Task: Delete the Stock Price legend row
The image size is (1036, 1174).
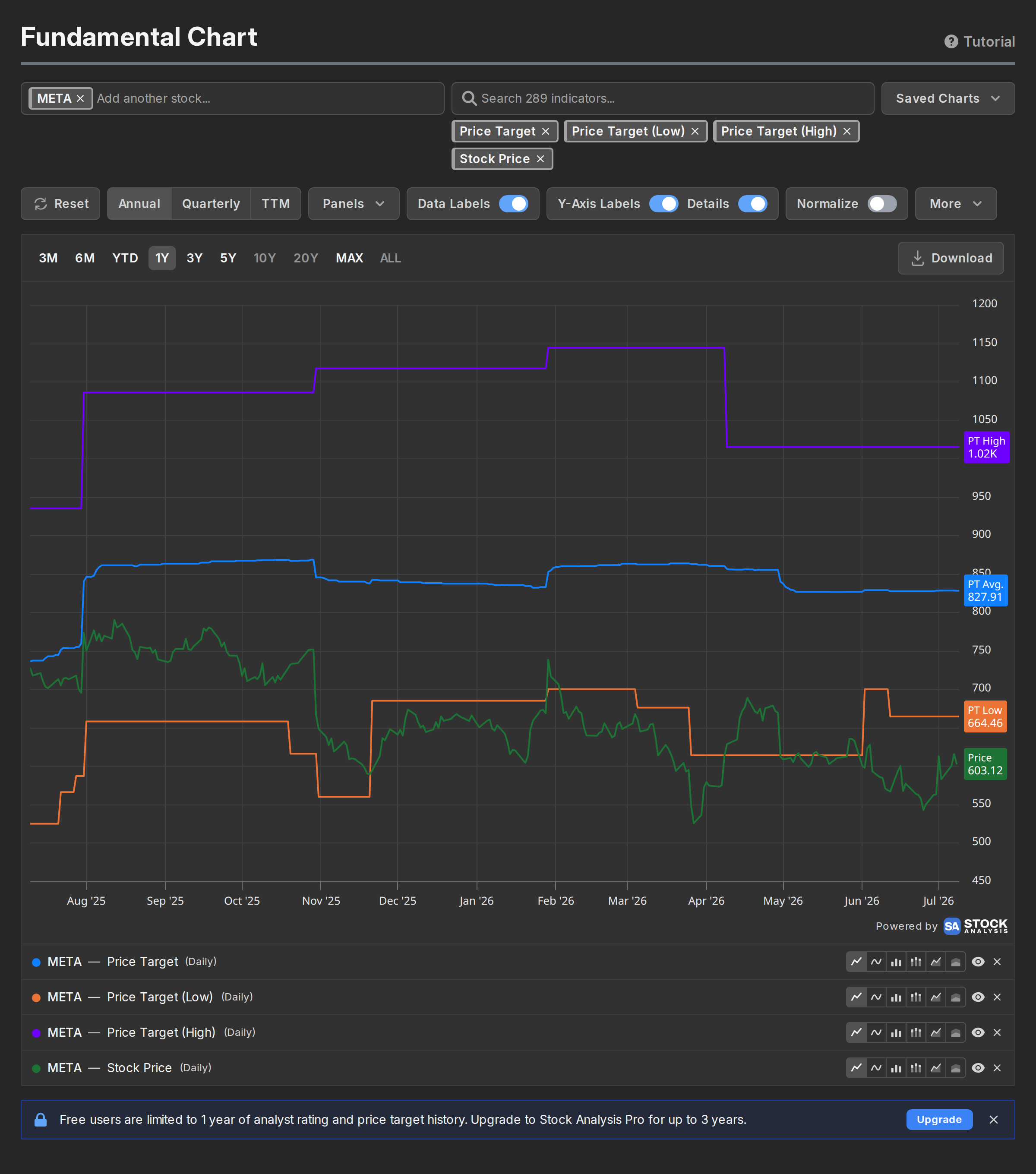Action: [997, 1068]
